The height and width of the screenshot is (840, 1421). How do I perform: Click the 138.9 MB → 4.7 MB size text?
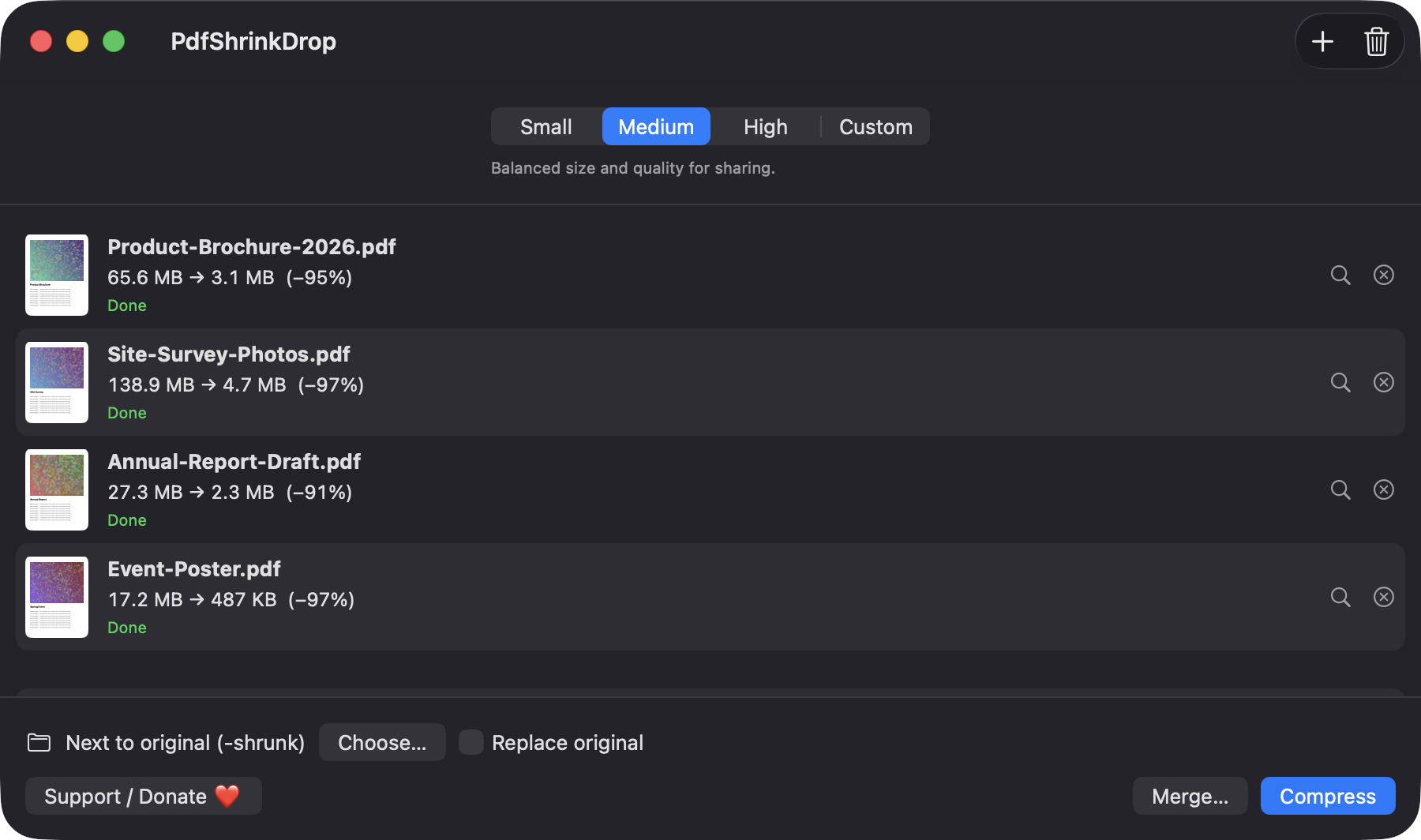point(197,385)
